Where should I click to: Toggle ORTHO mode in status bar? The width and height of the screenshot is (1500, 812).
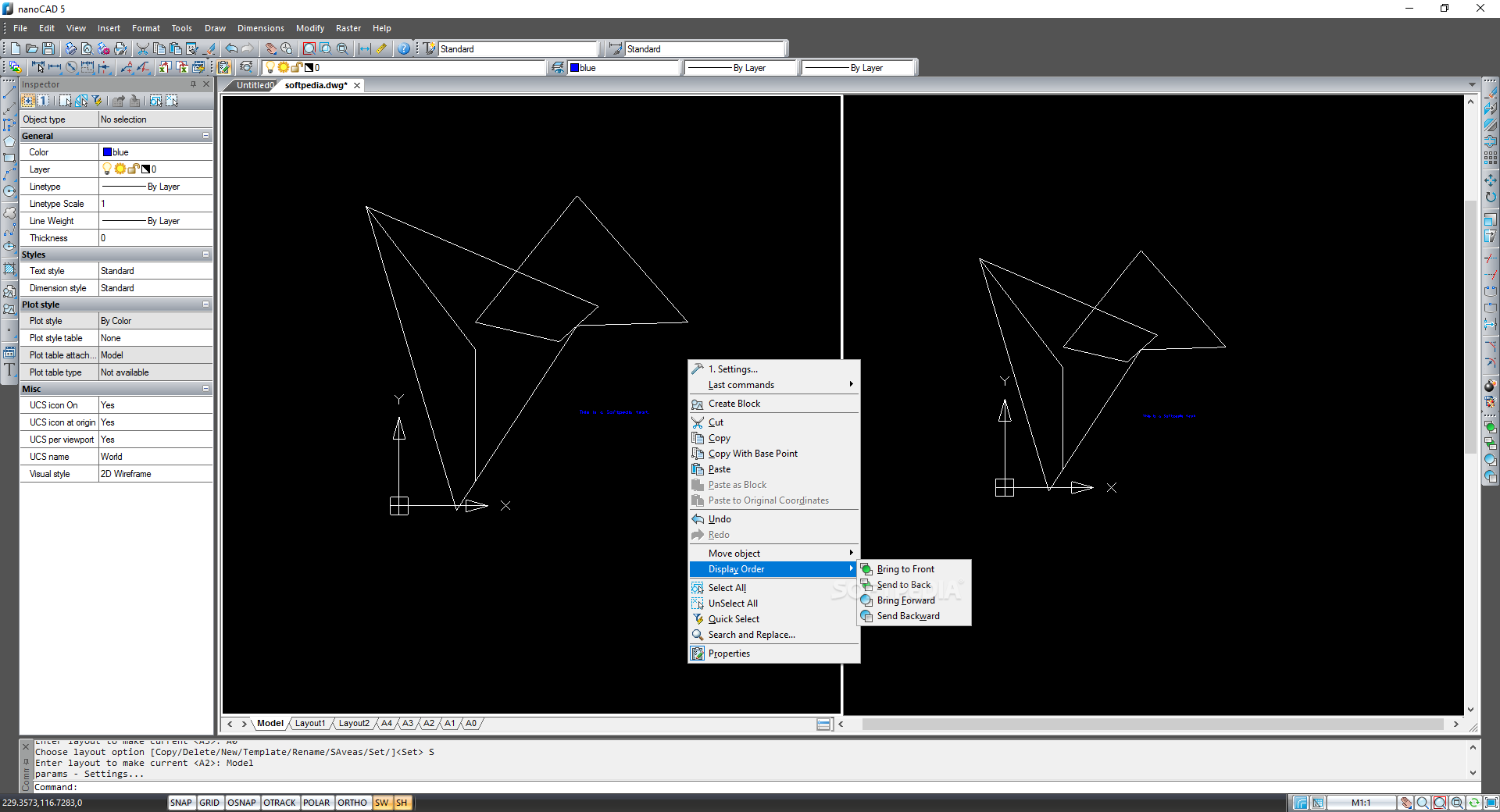[x=352, y=803]
